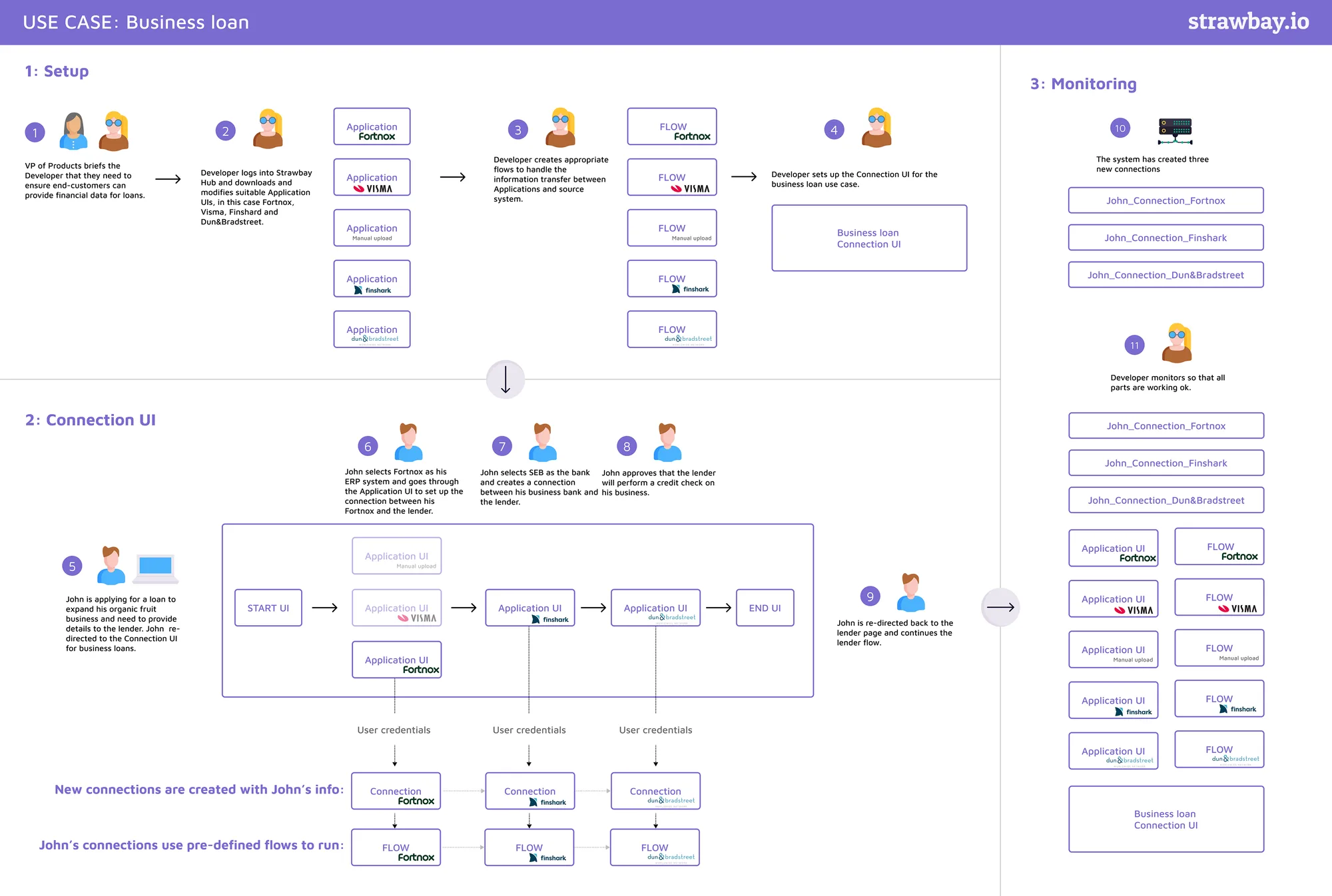Select FLOW Fortnox box in Setup section

point(672,126)
